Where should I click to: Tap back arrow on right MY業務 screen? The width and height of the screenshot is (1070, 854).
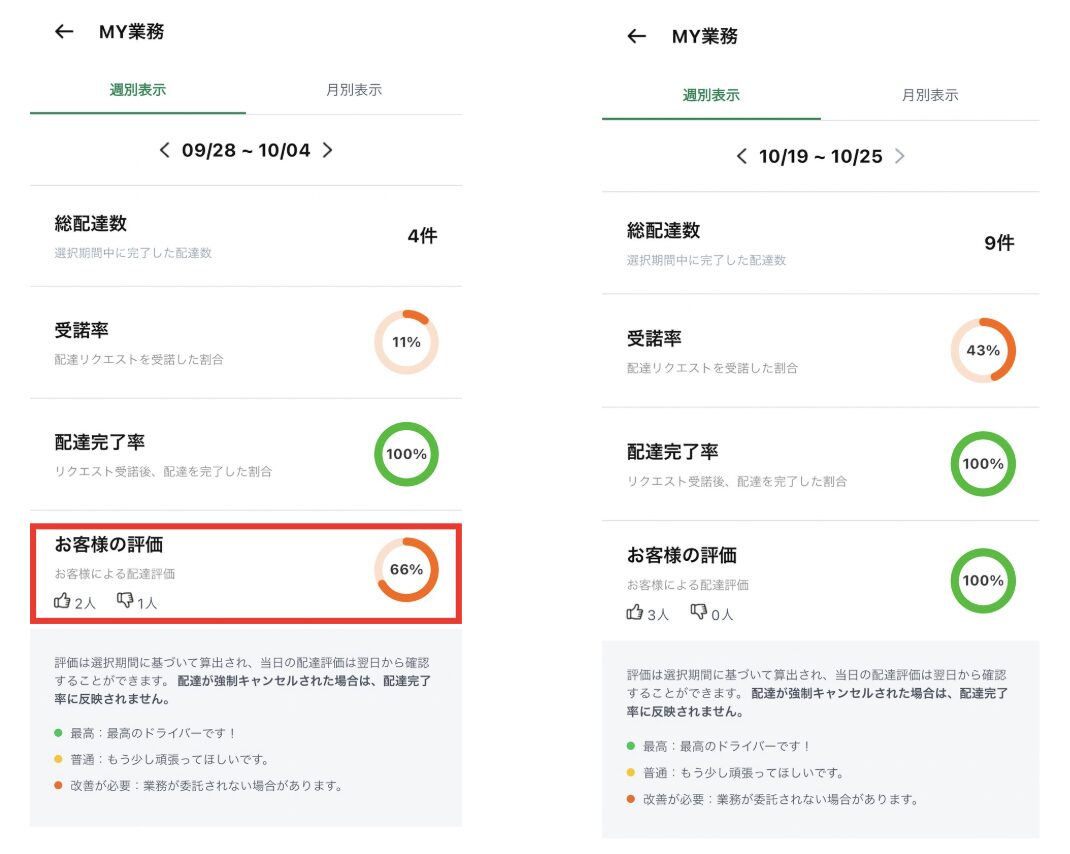click(637, 37)
